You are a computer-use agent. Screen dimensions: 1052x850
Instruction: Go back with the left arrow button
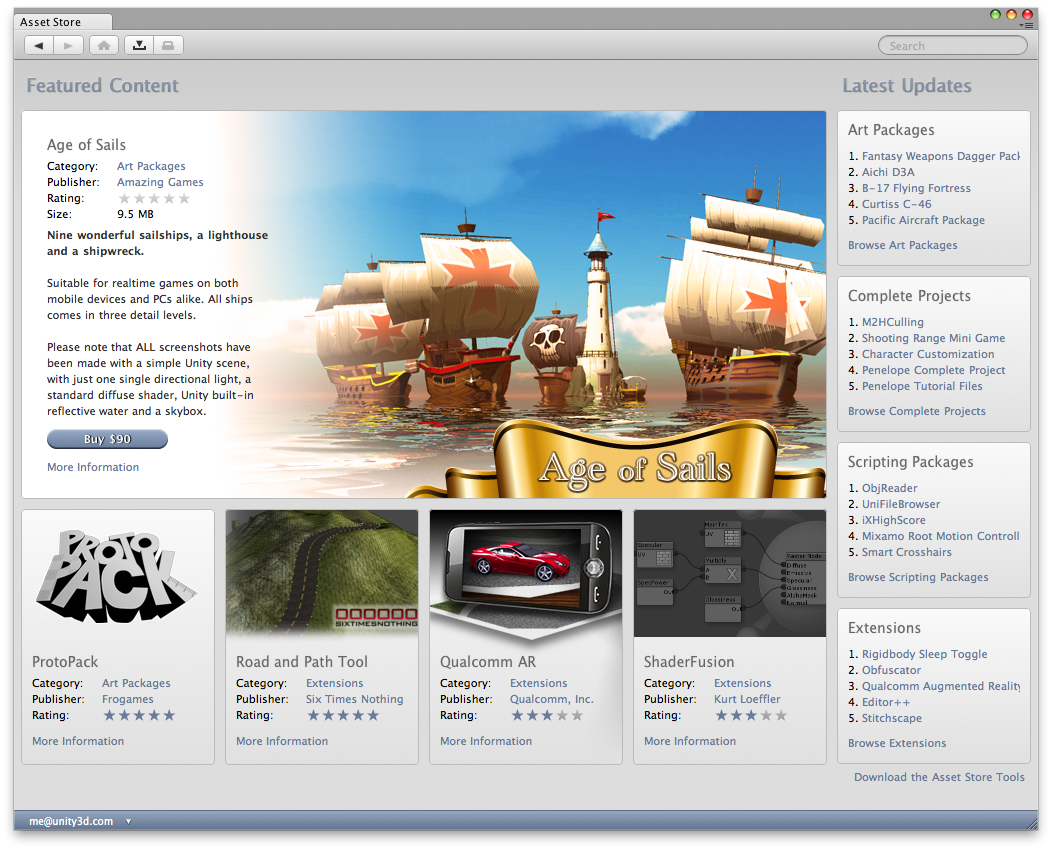pos(40,46)
